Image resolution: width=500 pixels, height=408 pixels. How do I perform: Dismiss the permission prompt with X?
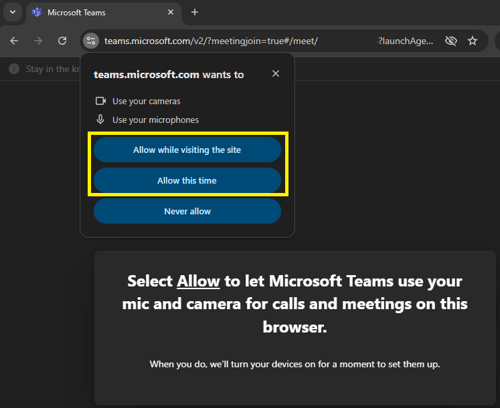click(x=275, y=74)
